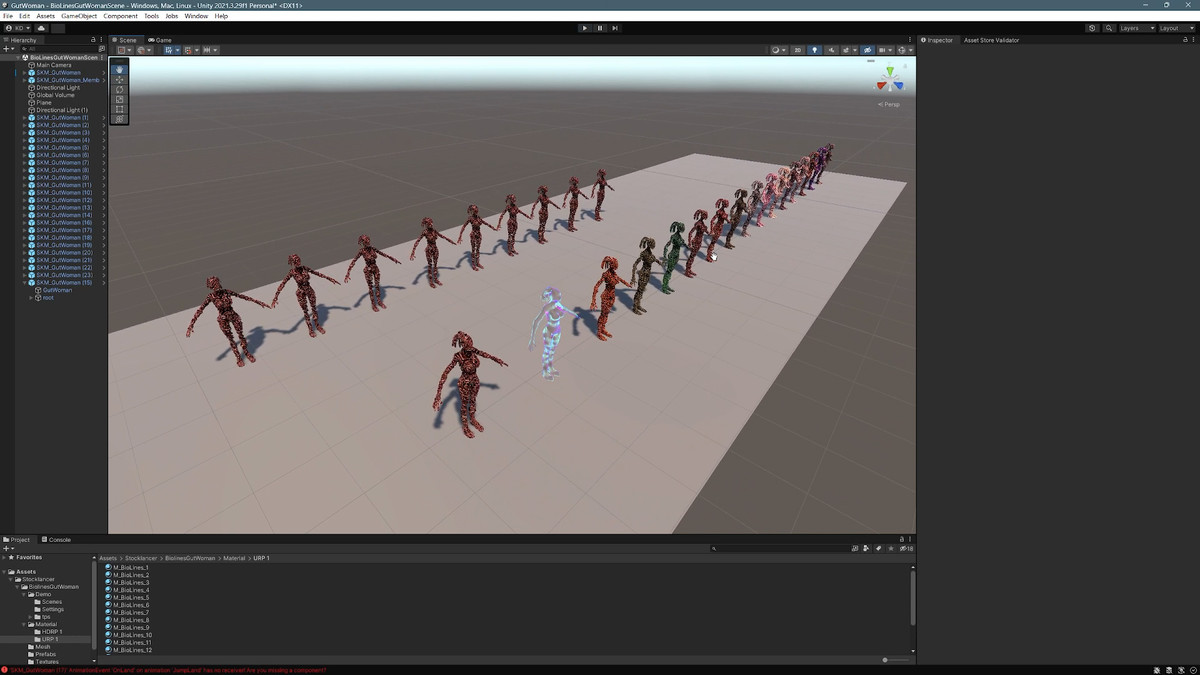Viewport: 1200px width, 675px height.
Task: Open the Layers dropdown
Action: click(1136, 28)
